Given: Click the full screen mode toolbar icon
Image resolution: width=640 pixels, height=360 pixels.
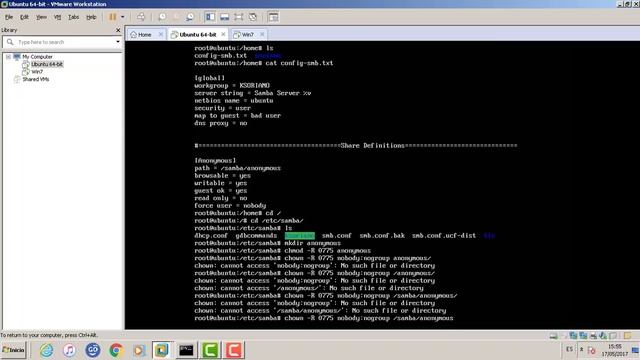Looking at the screenshot, I should tap(238, 17).
